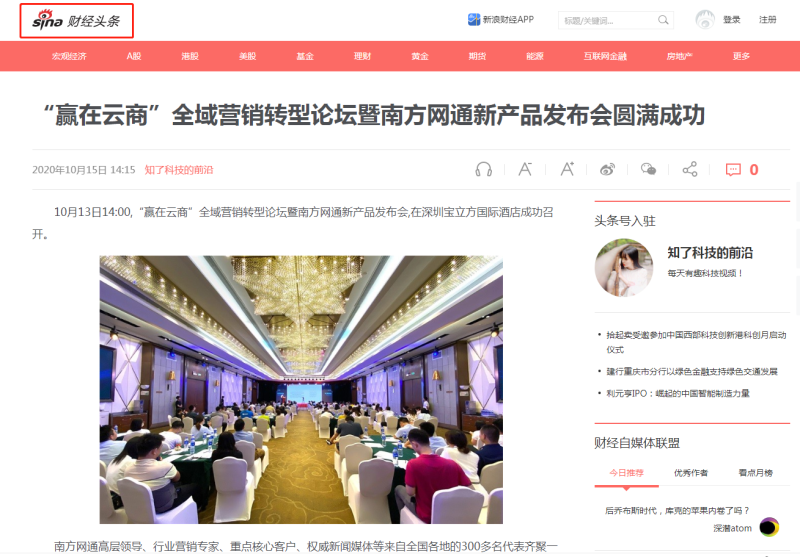Viewport: 800px width, 557px height.
Task: Open the share options icon
Action: point(690,169)
